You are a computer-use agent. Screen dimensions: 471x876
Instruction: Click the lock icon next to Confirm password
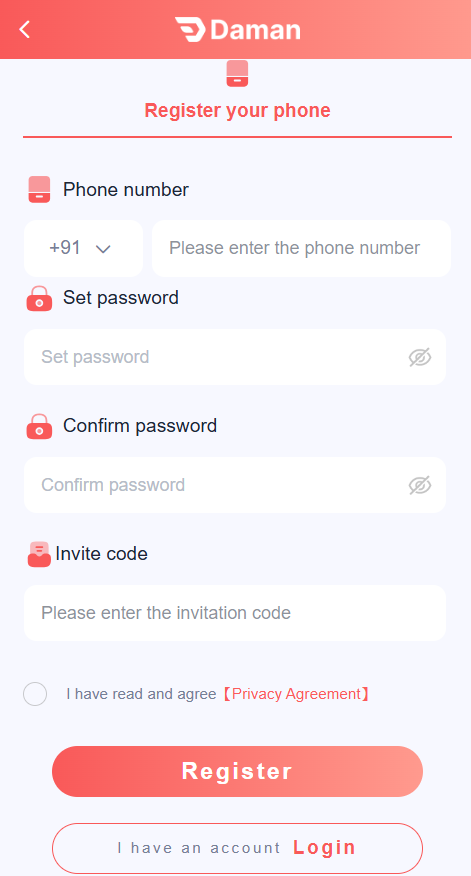pos(39,426)
